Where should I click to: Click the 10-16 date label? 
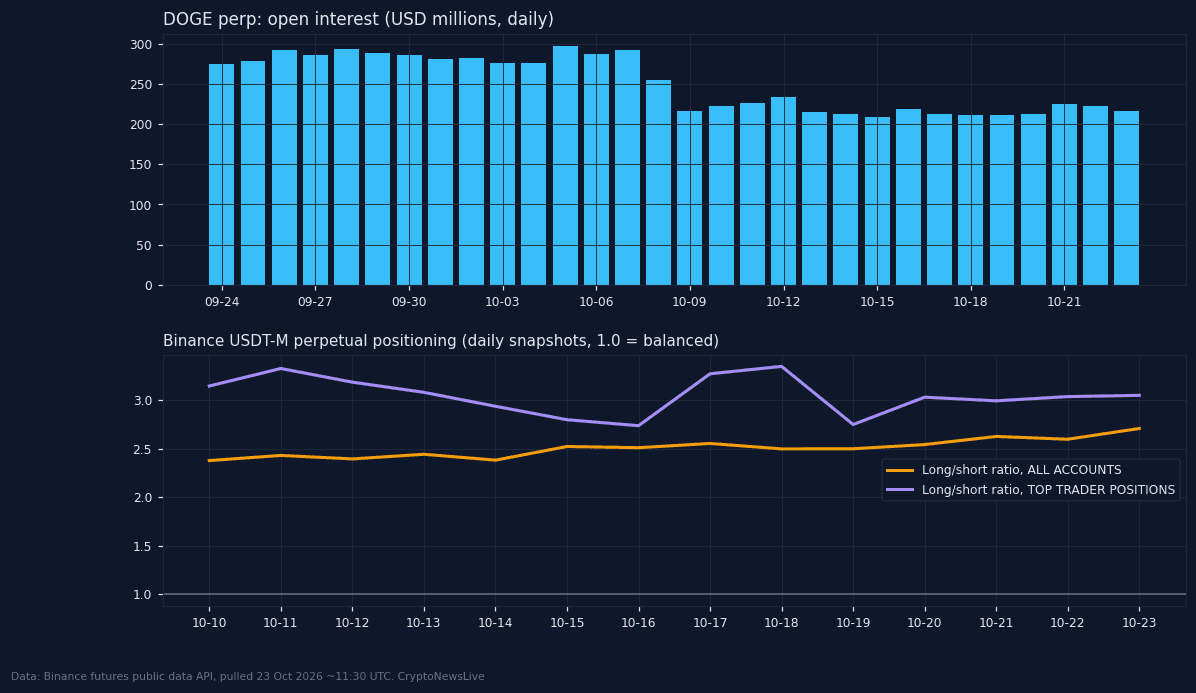click(x=638, y=623)
